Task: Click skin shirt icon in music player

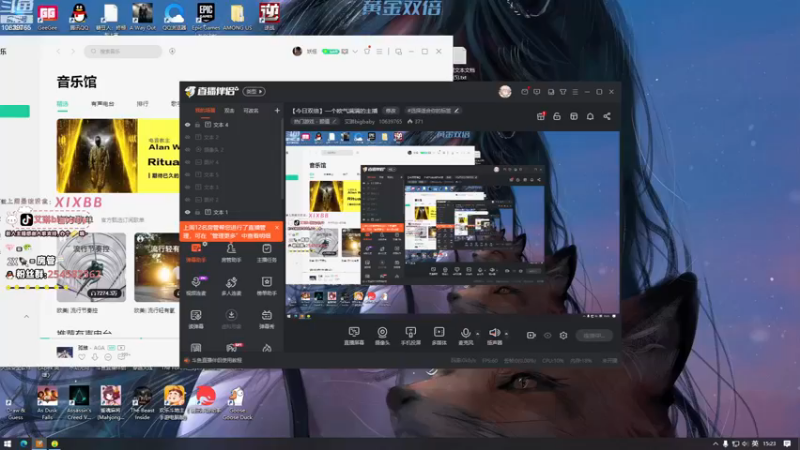Action: pos(367,51)
